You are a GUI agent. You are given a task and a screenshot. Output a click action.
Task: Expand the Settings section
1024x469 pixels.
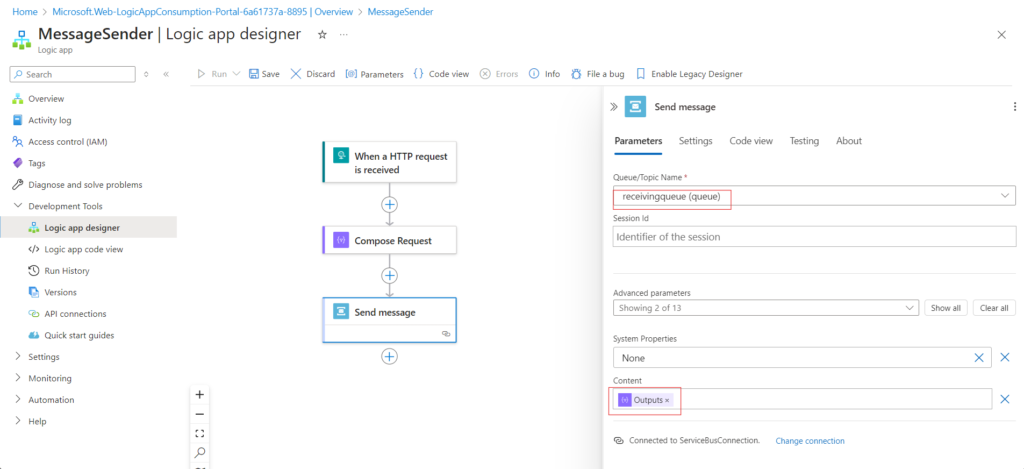click(18, 357)
